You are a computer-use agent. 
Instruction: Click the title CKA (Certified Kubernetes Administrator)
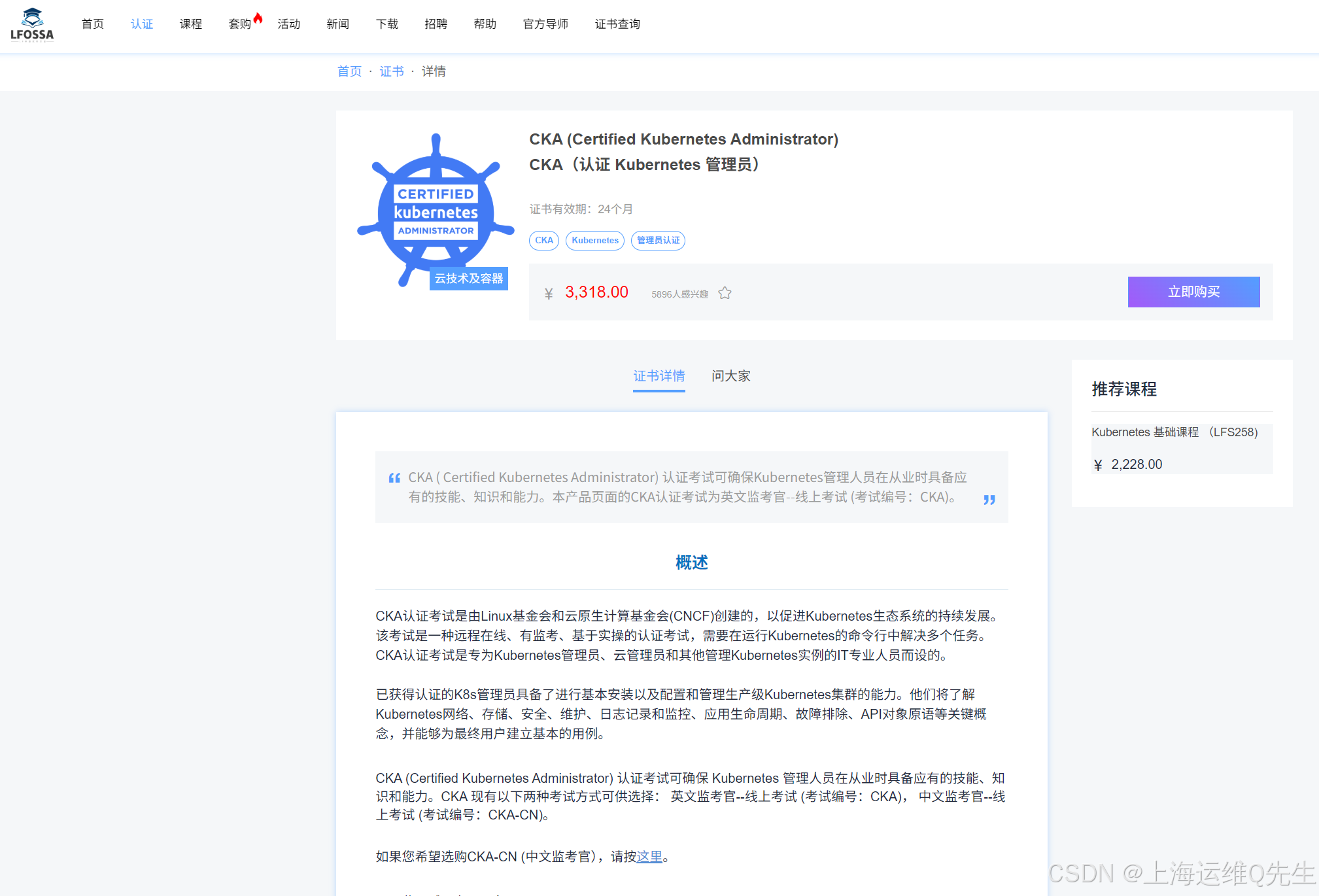click(x=683, y=139)
